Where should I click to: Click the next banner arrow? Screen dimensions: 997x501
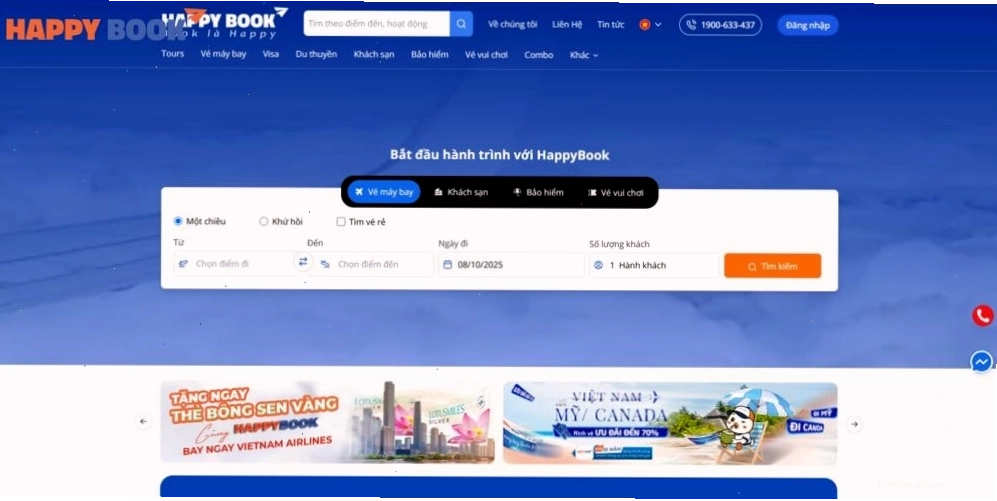coord(855,424)
